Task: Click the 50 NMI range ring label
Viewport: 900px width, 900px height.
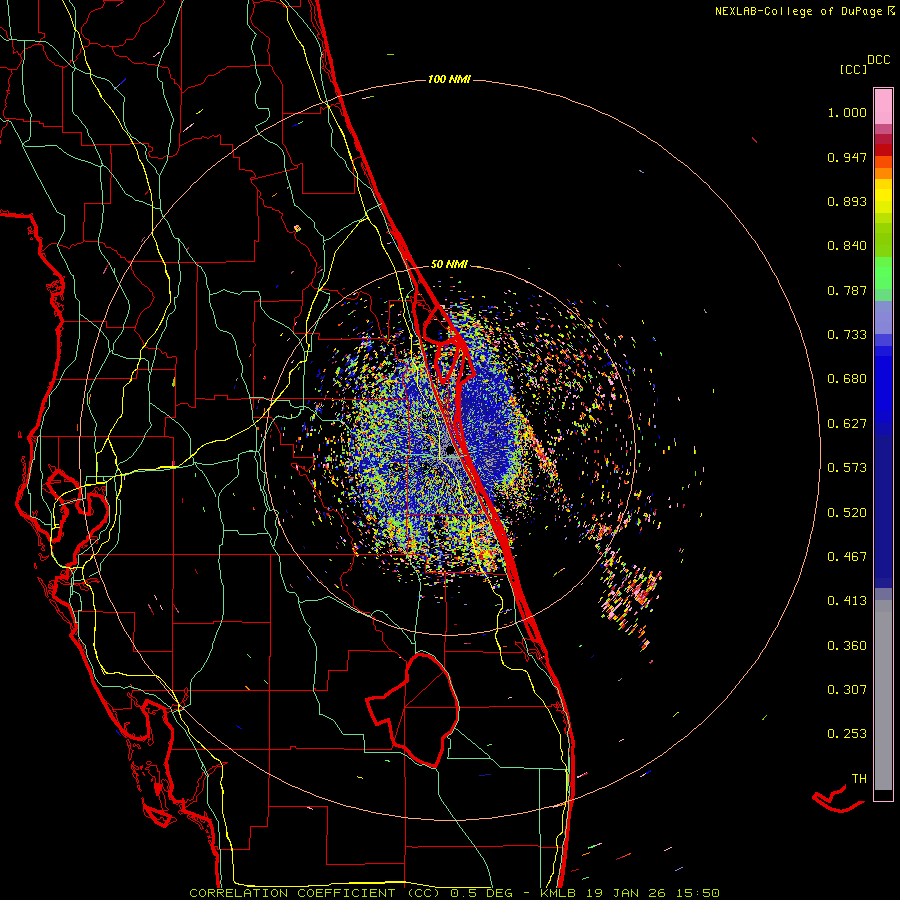Action: (x=449, y=265)
